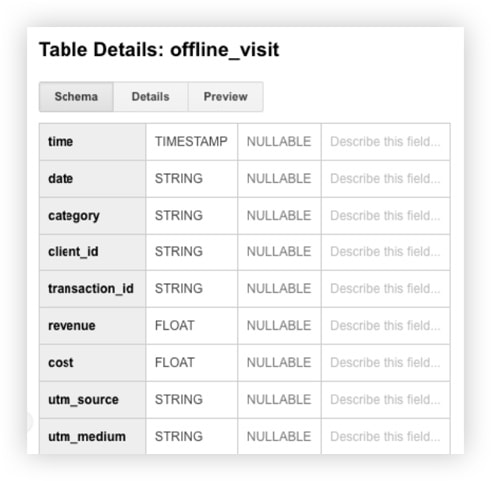Click the utm_source field name
Screen dimensions: 491x481
coord(83,400)
